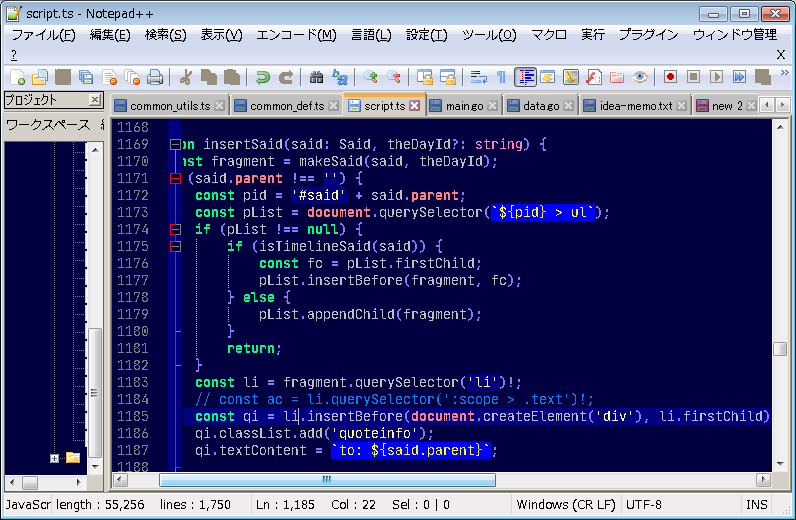Click line number 1183 in margin

click(x=132, y=382)
